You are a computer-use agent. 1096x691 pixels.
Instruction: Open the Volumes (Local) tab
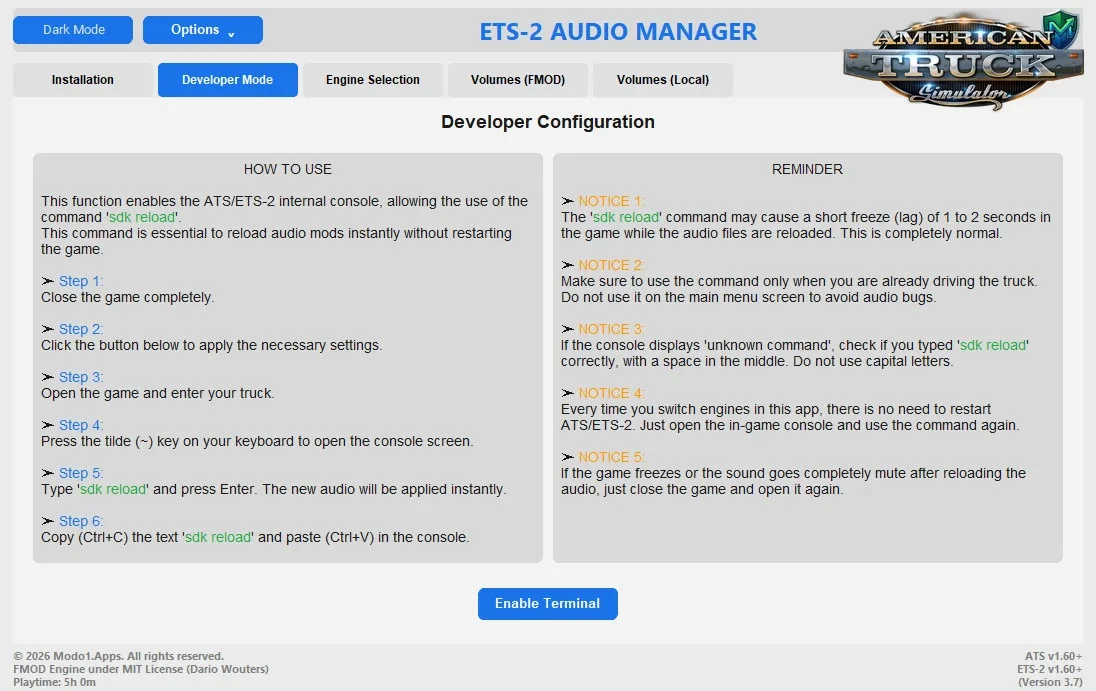click(663, 80)
